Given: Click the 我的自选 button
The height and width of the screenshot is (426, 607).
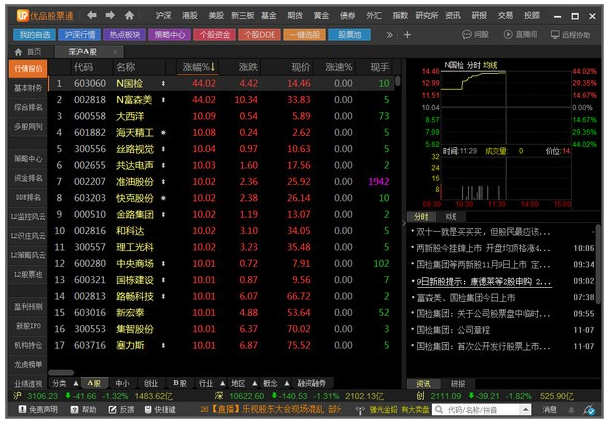Looking at the screenshot, I should pyautogui.click(x=34, y=35).
